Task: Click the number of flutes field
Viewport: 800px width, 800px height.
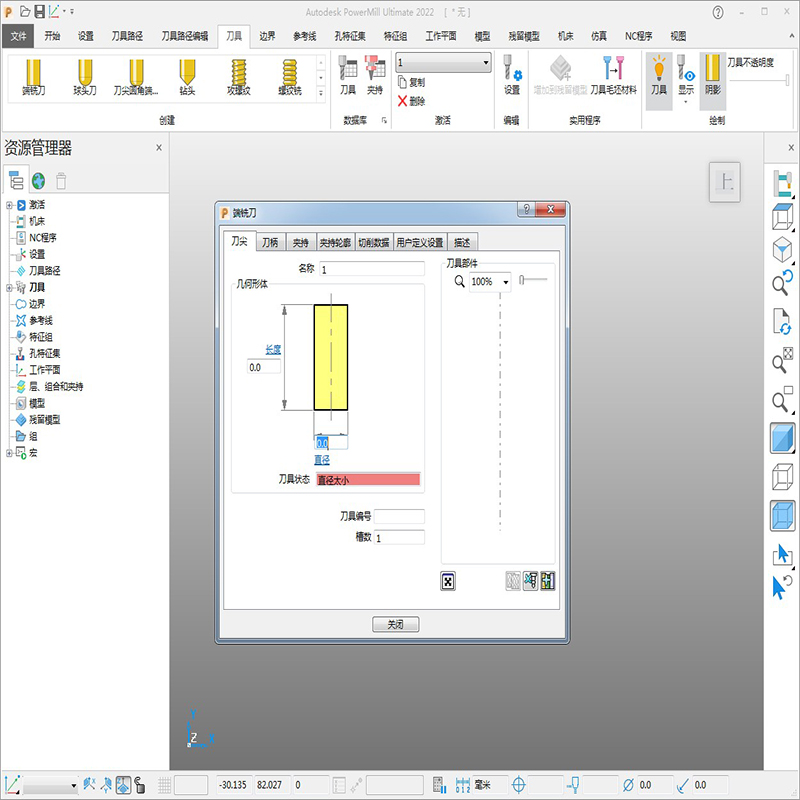Action: pos(399,537)
